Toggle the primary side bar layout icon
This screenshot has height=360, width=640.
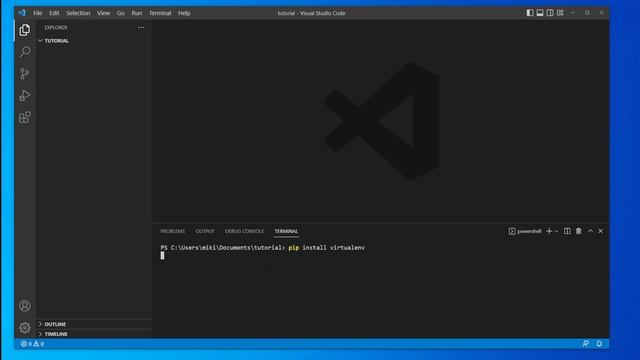point(530,13)
